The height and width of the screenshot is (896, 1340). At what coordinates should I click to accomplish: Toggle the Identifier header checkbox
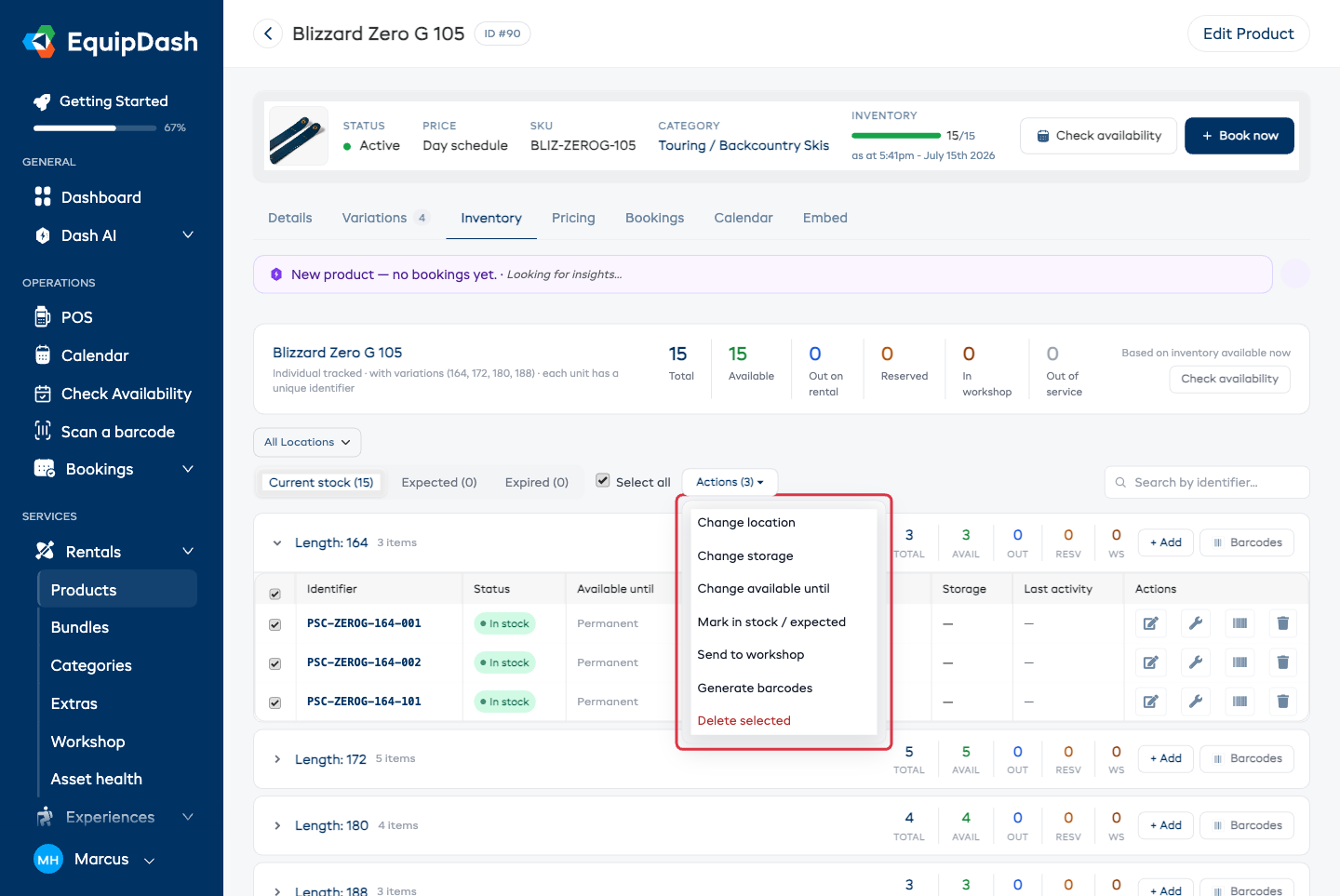275,594
